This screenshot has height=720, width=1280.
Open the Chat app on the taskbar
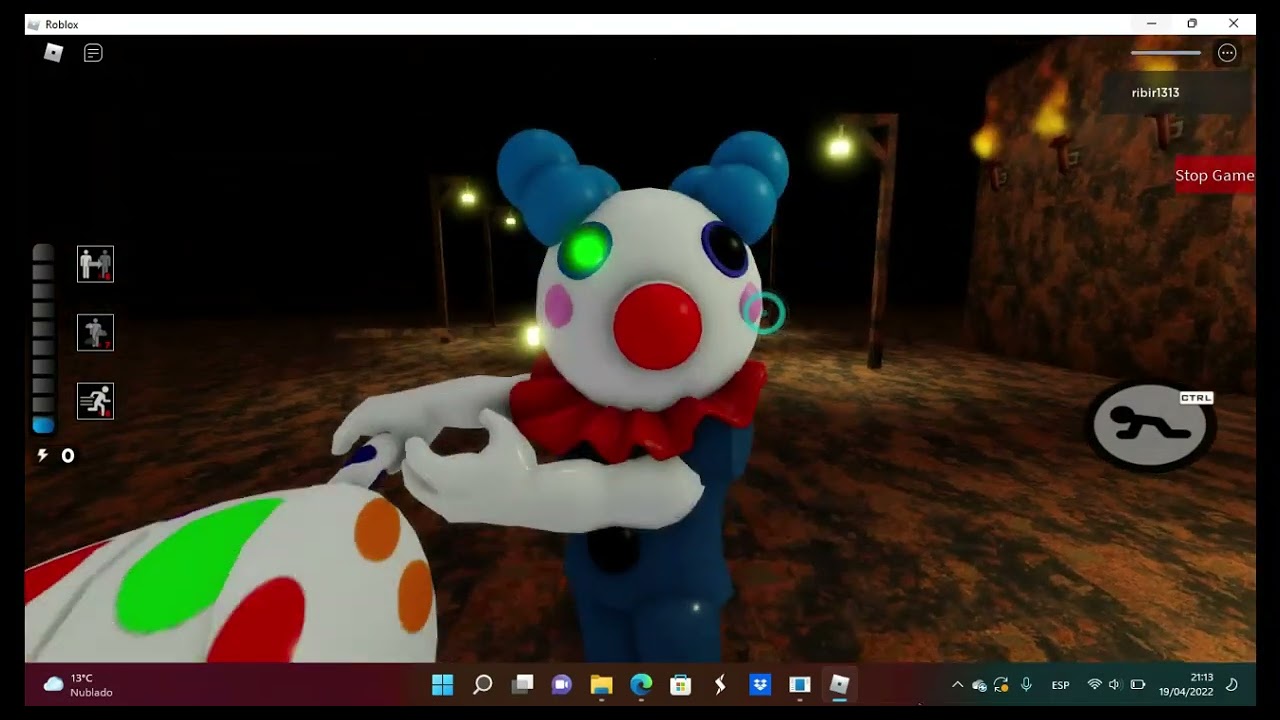coord(561,685)
